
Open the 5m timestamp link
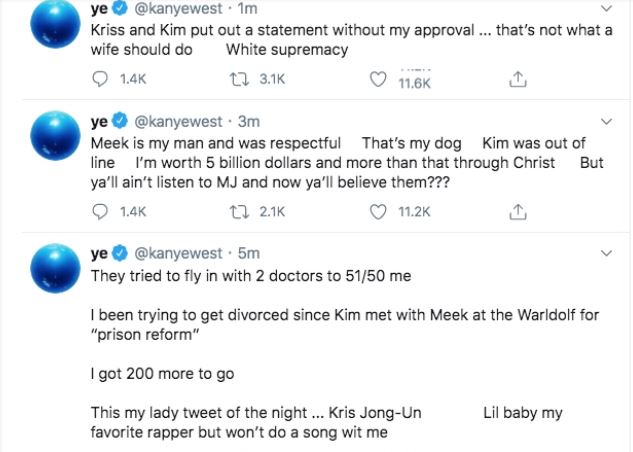(249, 253)
